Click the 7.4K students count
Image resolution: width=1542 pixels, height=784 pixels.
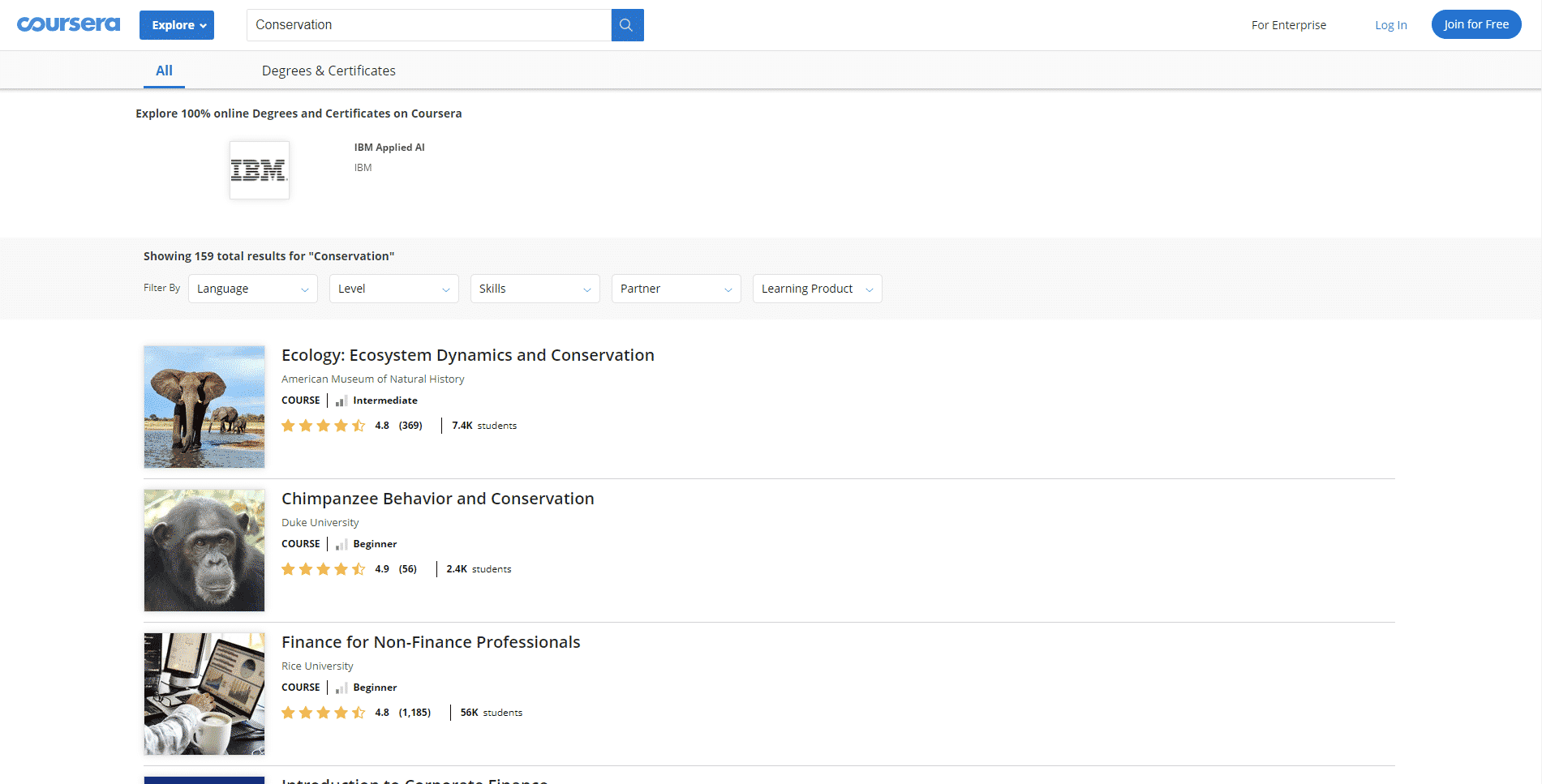pos(484,426)
